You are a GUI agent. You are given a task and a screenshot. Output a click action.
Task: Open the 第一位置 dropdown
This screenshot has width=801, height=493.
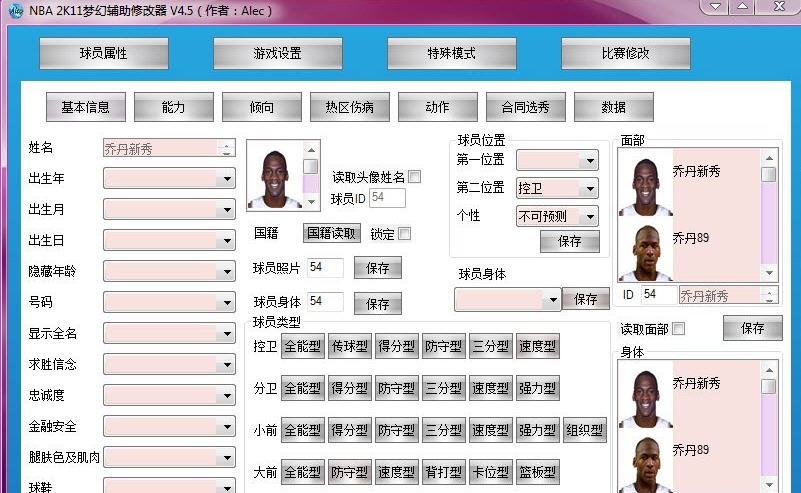(557, 160)
